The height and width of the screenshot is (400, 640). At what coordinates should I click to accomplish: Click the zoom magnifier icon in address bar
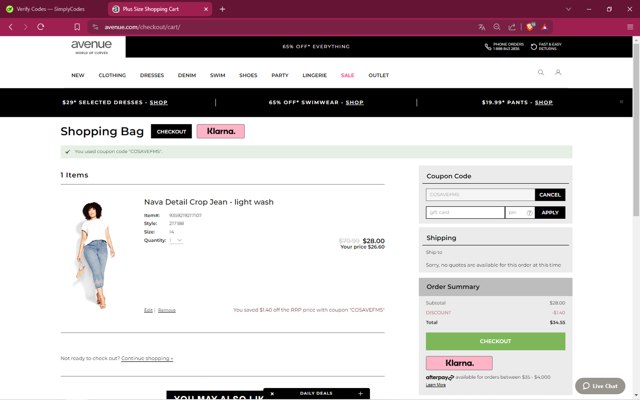point(497,27)
